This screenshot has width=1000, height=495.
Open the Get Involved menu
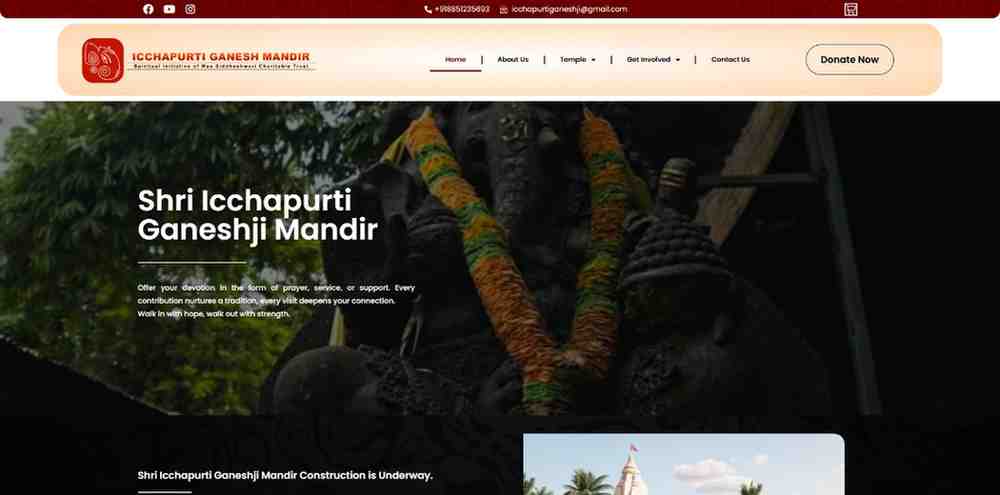click(x=649, y=59)
